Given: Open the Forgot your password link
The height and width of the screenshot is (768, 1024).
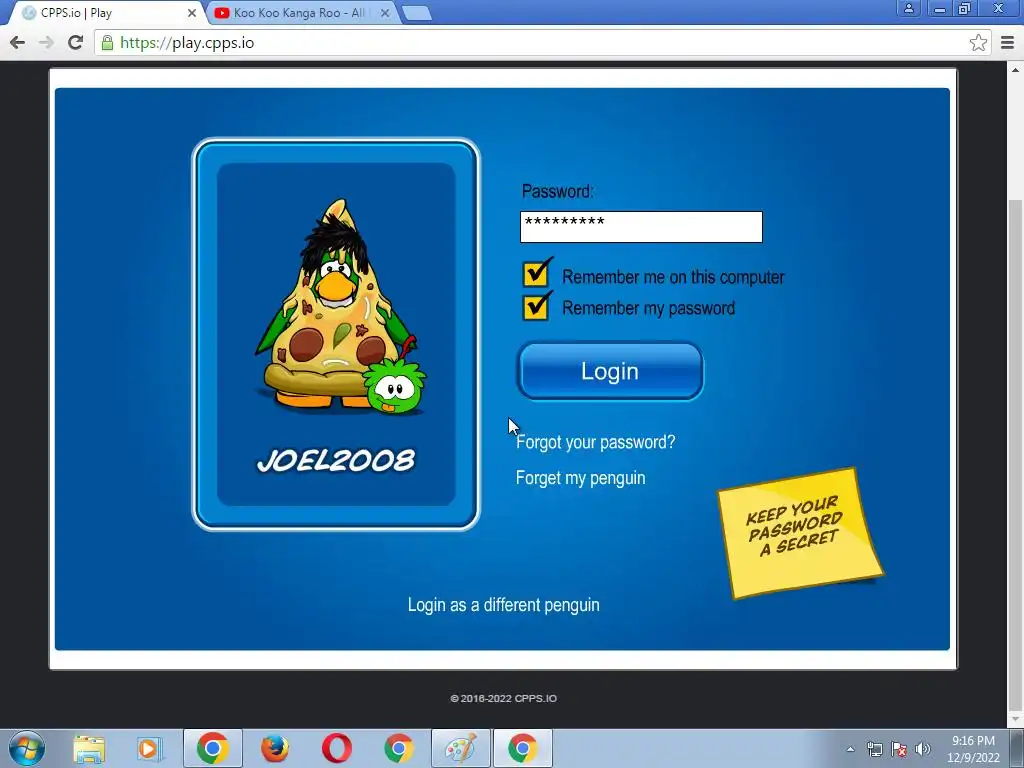Looking at the screenshot, I should [x=595, y=442].
